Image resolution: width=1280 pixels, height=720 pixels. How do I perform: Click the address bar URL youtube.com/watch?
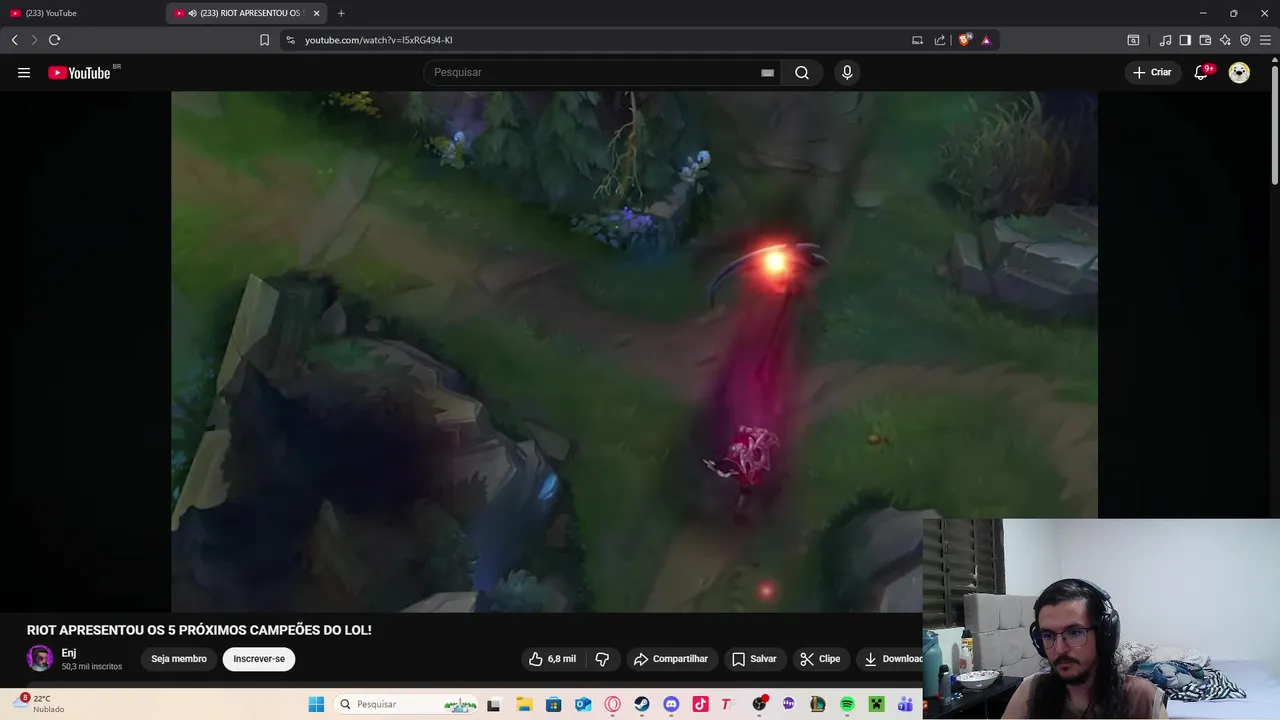[379, 40]
